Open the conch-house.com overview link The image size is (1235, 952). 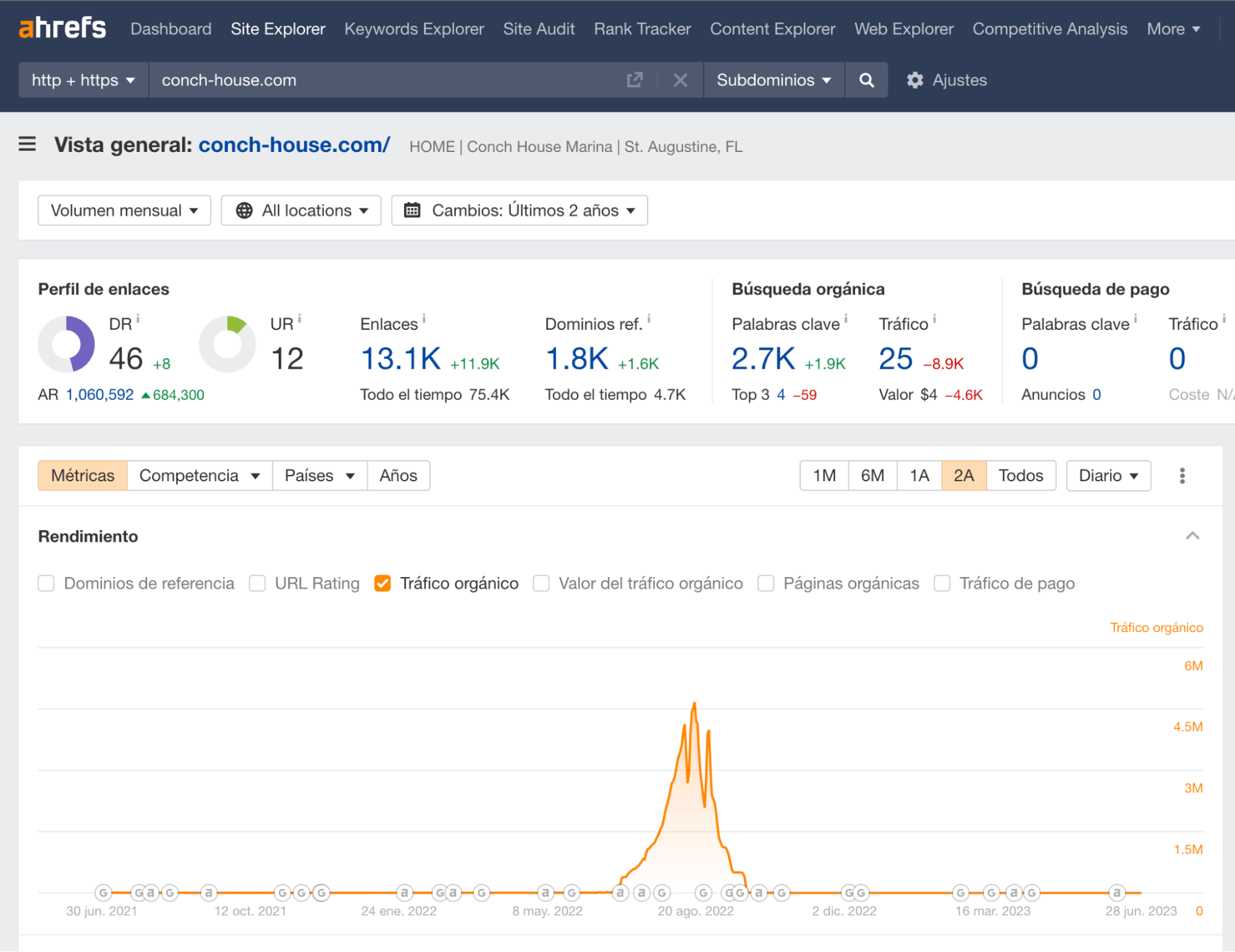(x=293, y=145)
